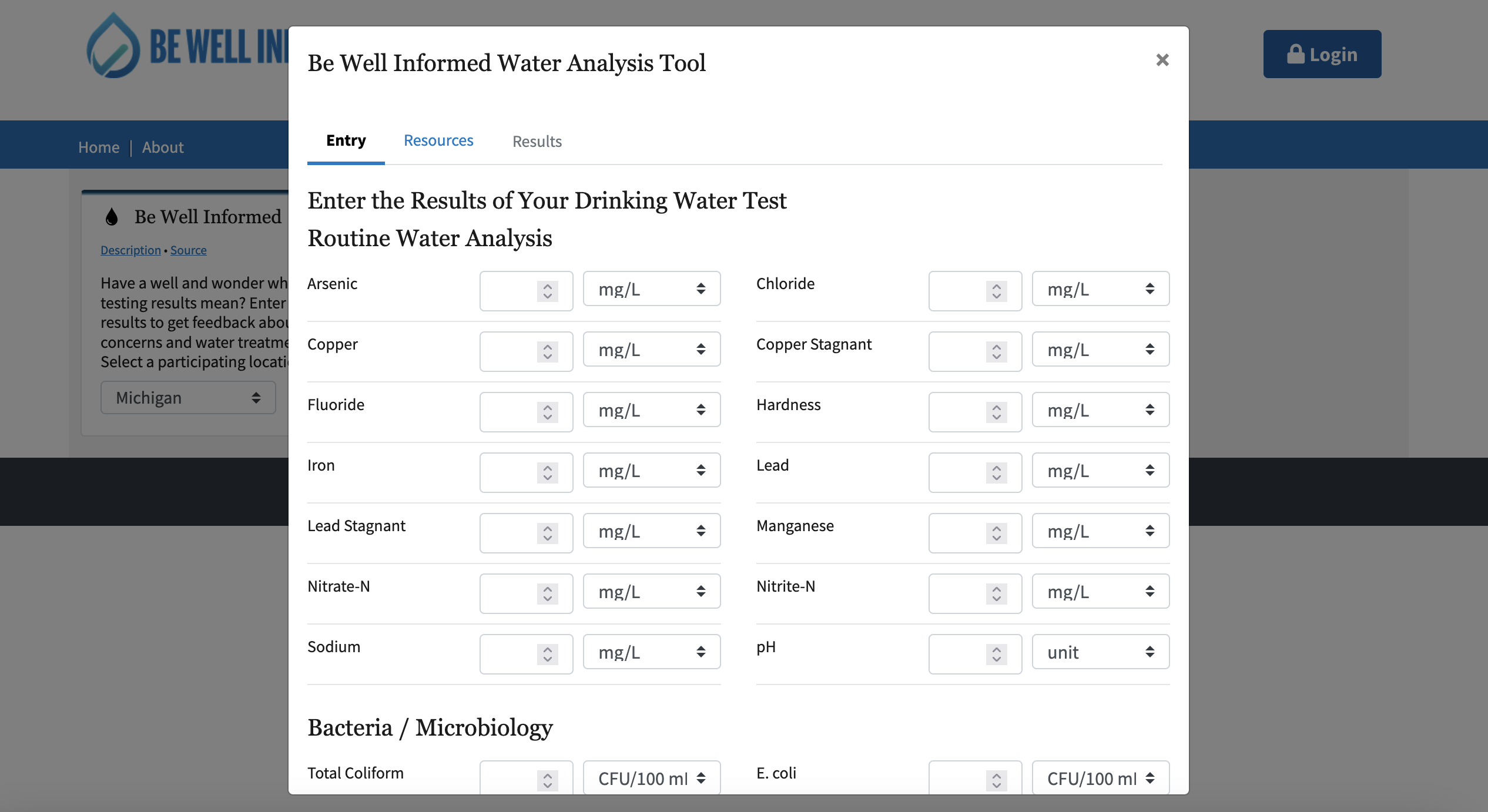
Task: Click the pH value stepper arrows
Action: [996, 654]
